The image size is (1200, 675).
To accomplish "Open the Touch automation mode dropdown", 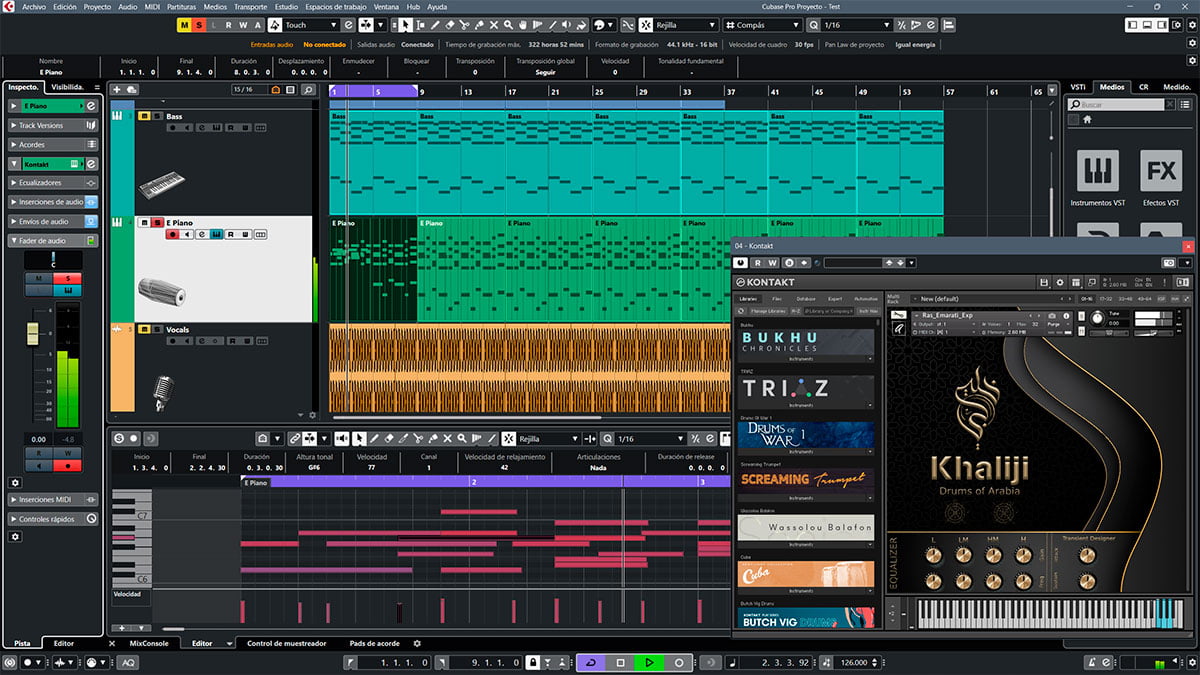I will pyautogui.click(x=310, y=24).
